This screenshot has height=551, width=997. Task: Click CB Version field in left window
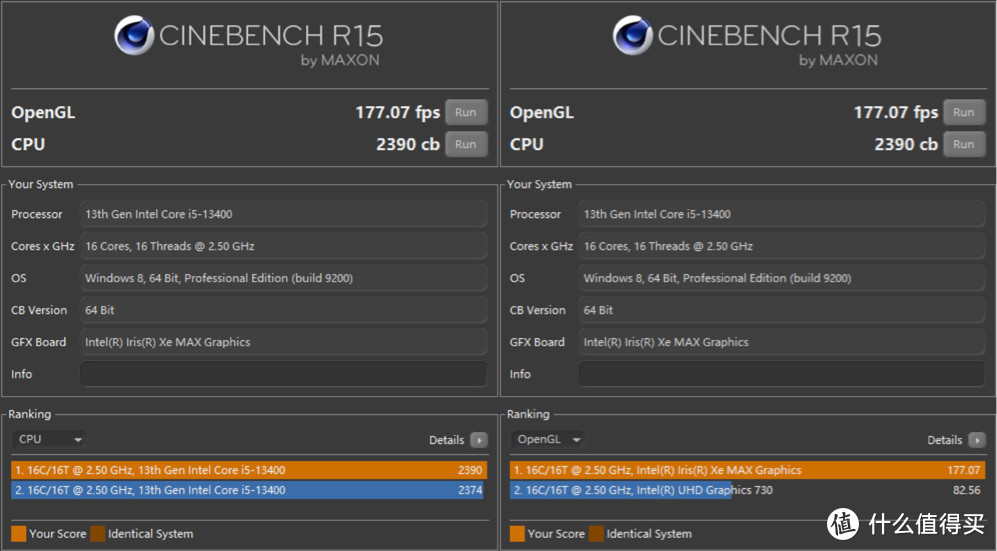coord(284,310)
